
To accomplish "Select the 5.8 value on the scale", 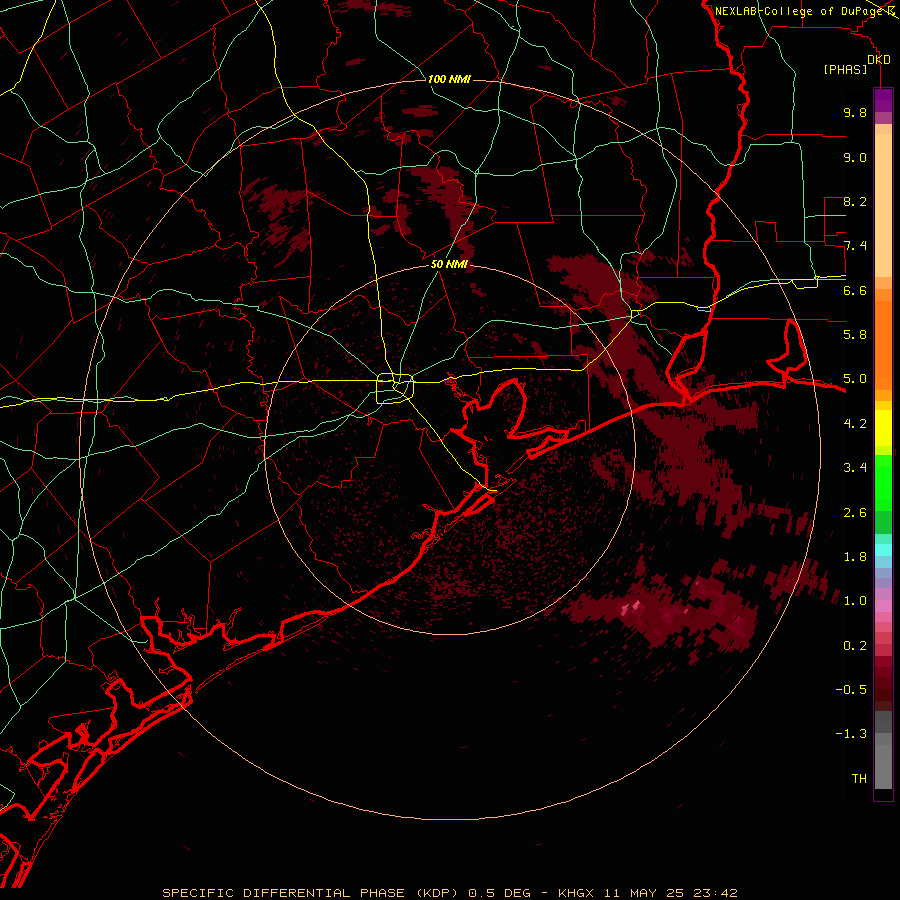I will click(855, 334).
